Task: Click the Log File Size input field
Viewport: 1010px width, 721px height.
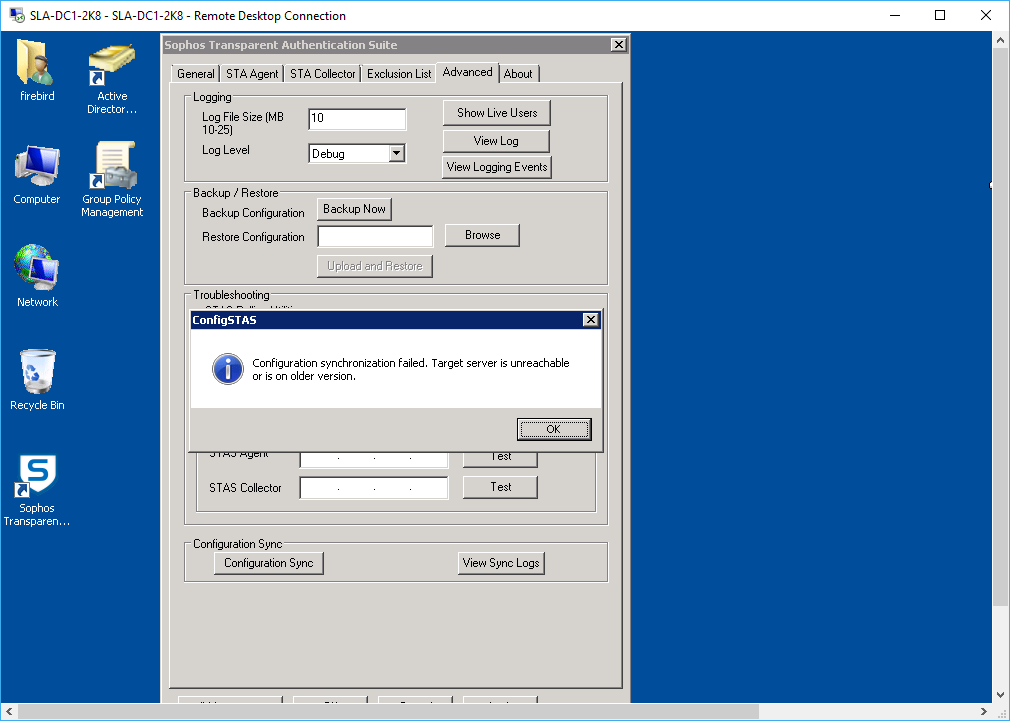Action: [357, 119]
